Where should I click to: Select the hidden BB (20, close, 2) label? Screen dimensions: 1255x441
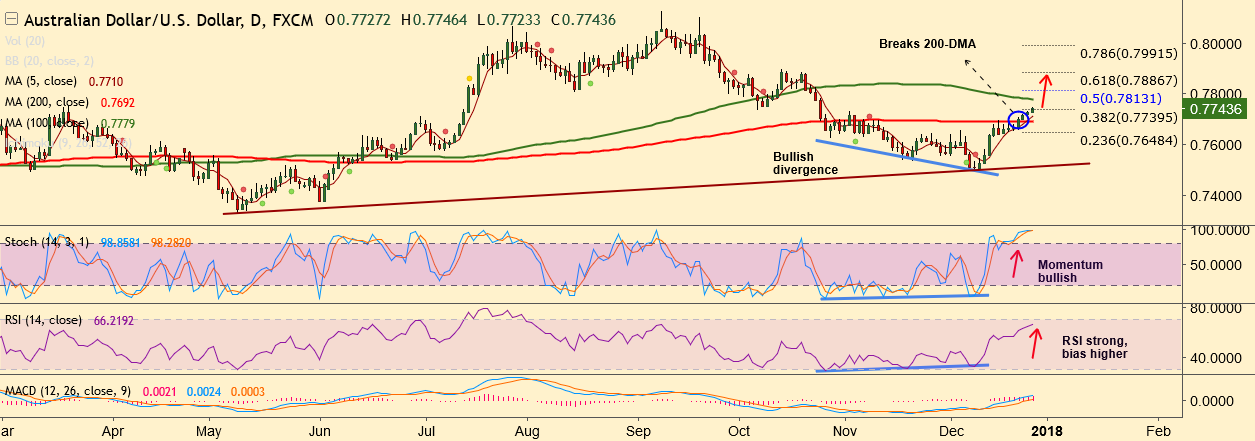pos(50,61)
